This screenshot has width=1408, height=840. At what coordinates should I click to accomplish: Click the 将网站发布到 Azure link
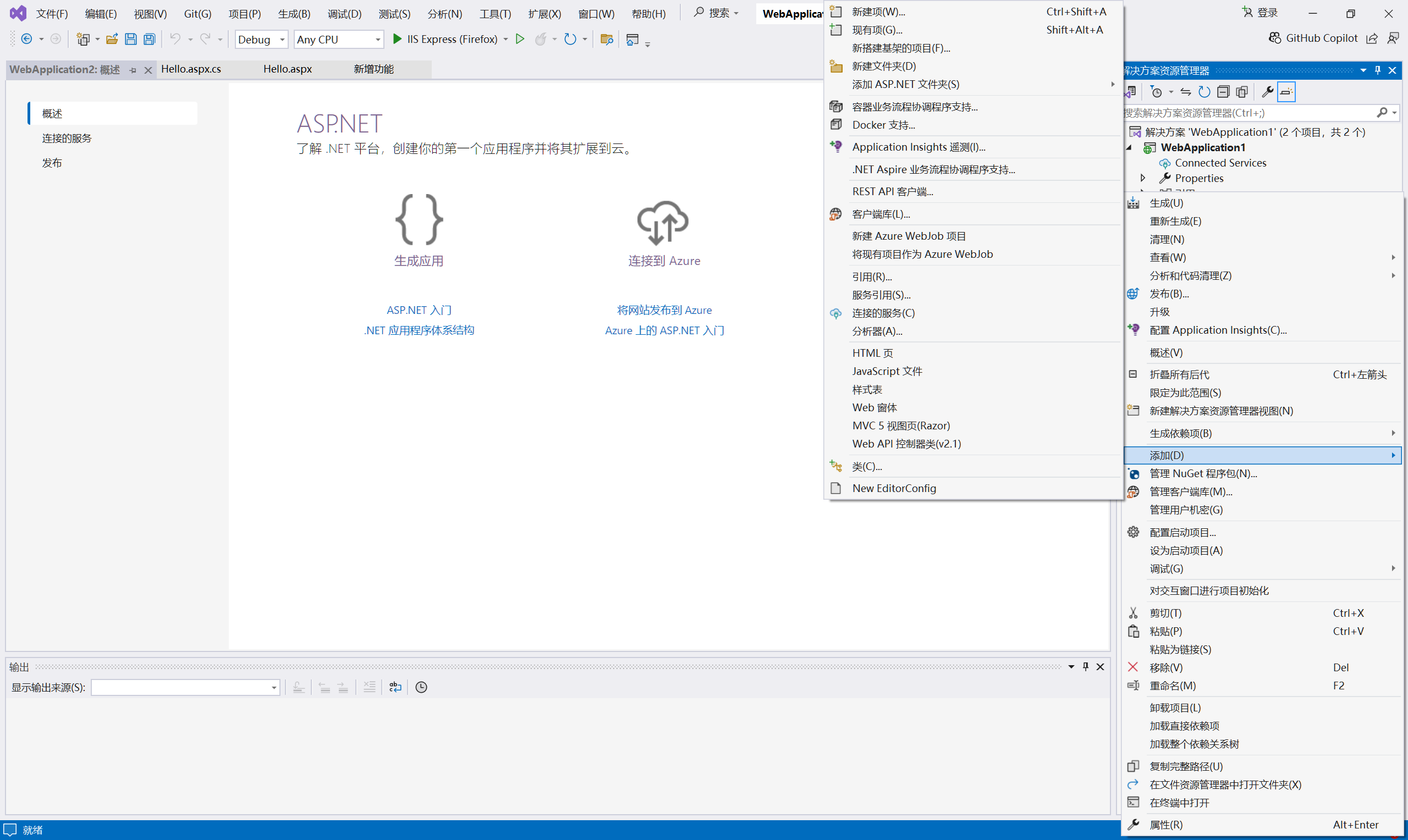pyautogui.click(x=664, y=310)
